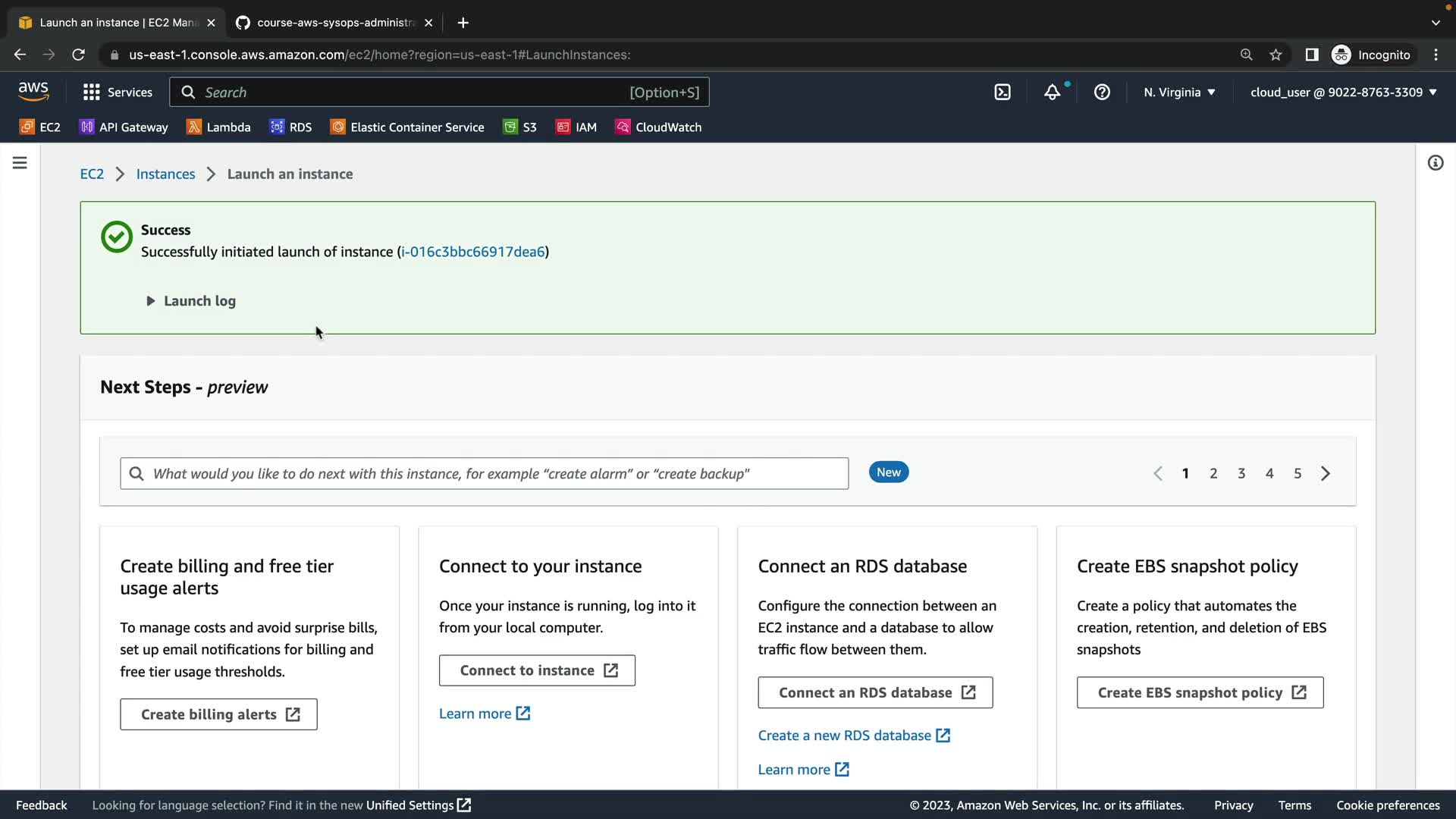Go to next page of suggestions arrow
The width and height of the screenshot is (1456, 819).
tap(1326, 473)
